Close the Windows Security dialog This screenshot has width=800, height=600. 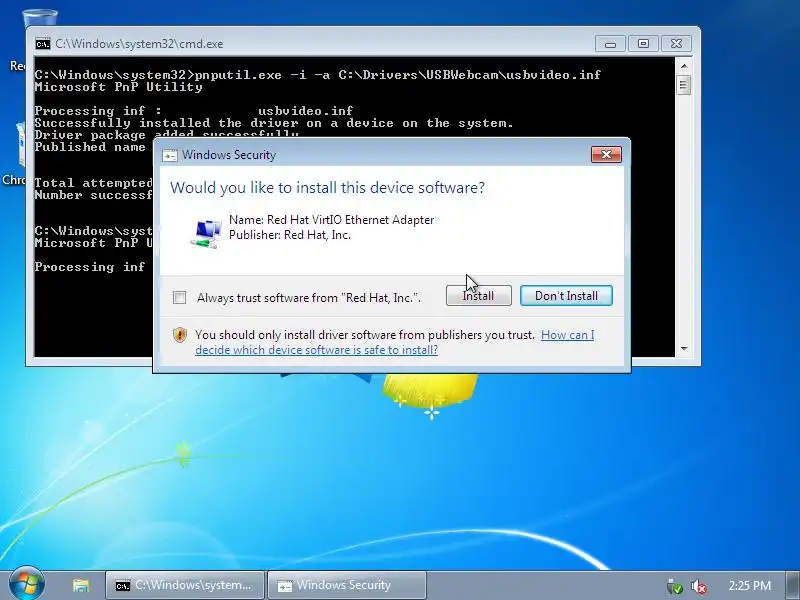(606, 155)
